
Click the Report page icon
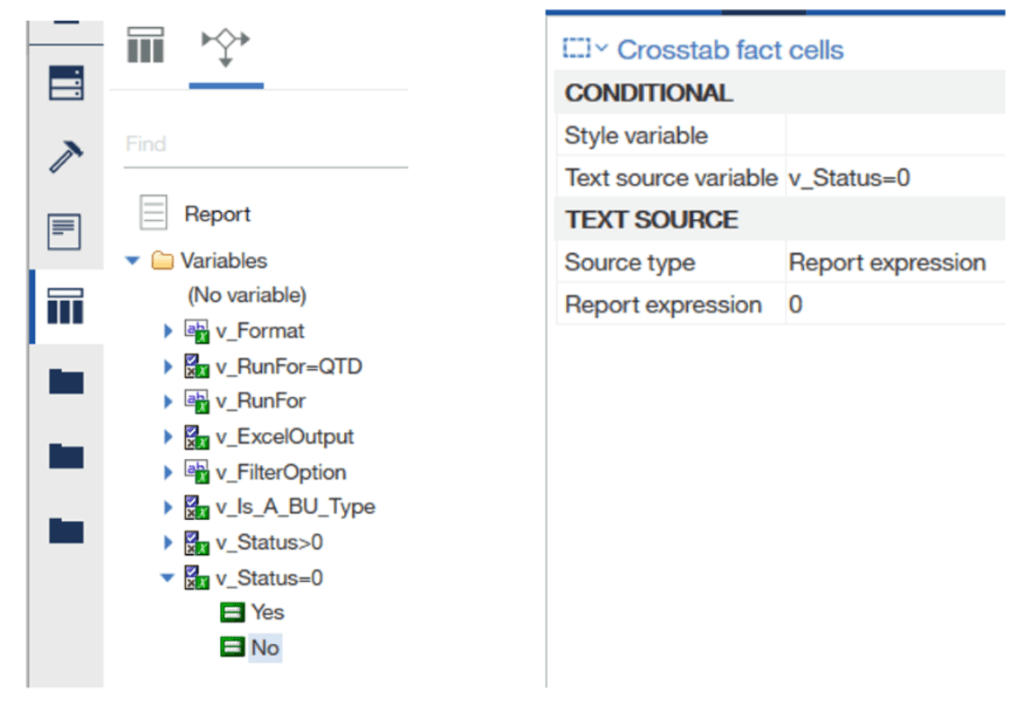[153, 212]
